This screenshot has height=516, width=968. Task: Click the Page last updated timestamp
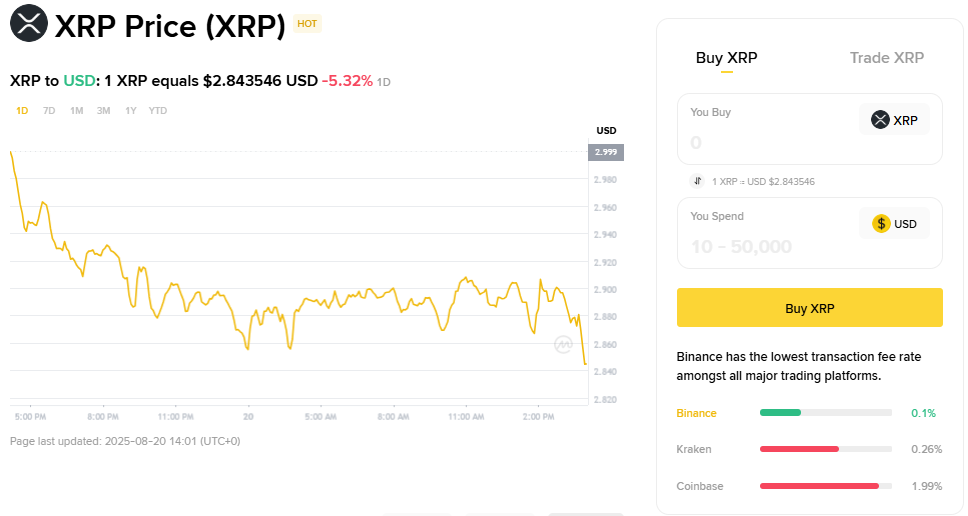click(125, 441)
